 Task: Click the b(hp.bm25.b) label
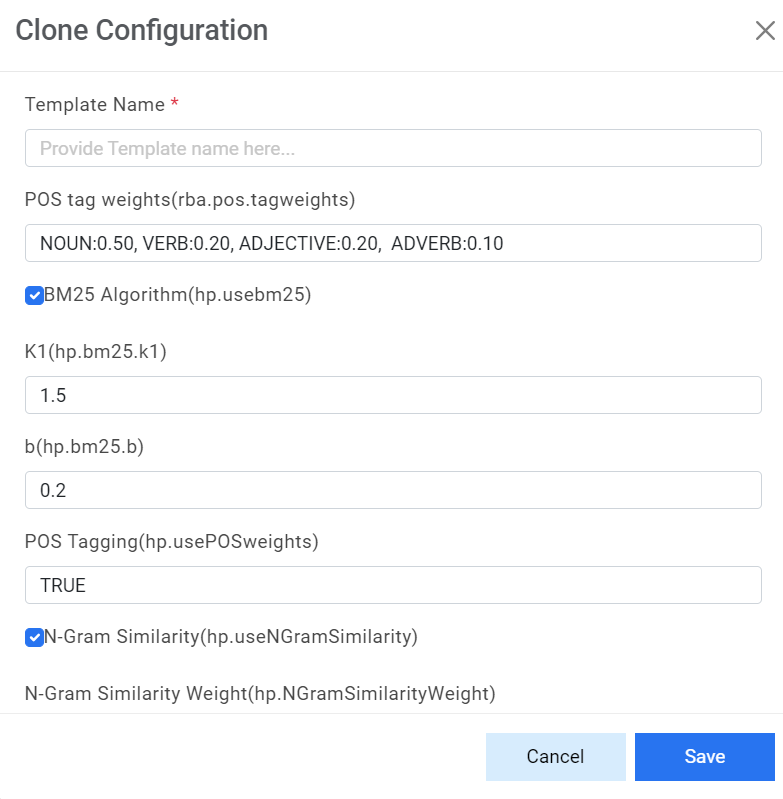coord(84,447)
